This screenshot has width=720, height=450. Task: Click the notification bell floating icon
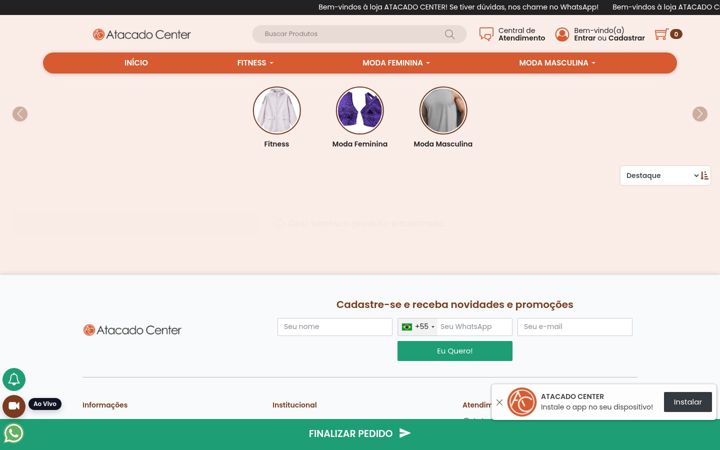pyautogui.click(x=14, y=379)
